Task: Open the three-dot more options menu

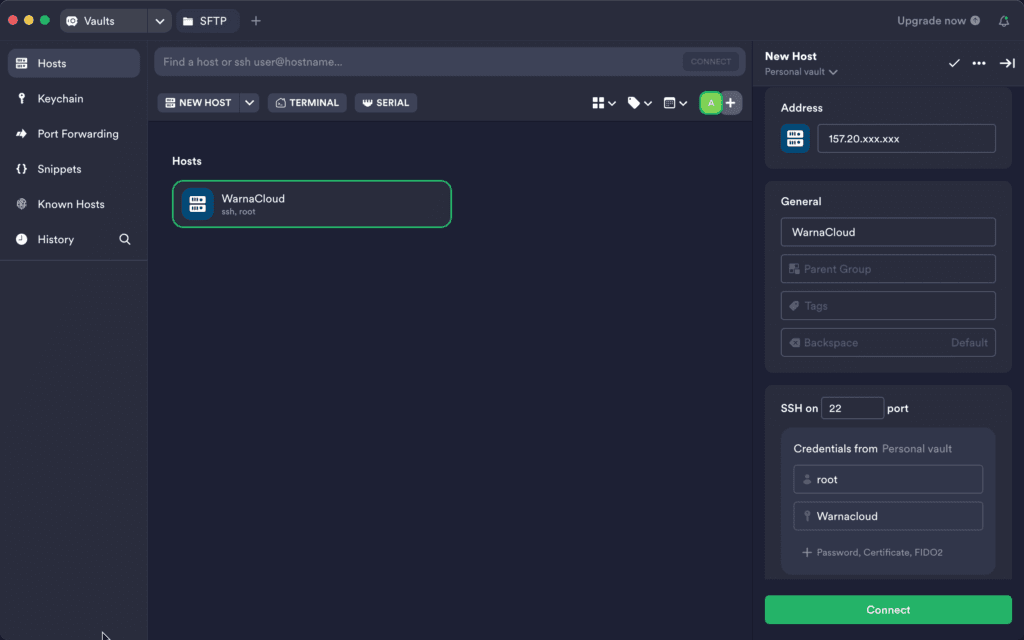Action: click(x=979, y=63)
